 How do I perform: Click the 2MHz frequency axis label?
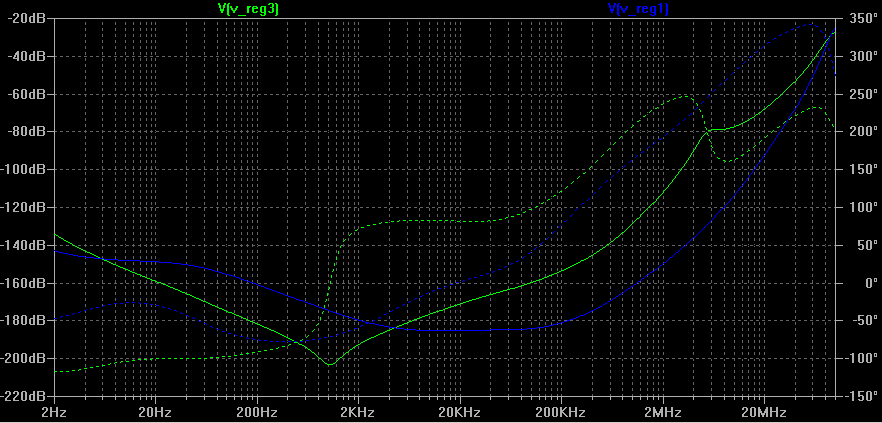pos(663,413)
